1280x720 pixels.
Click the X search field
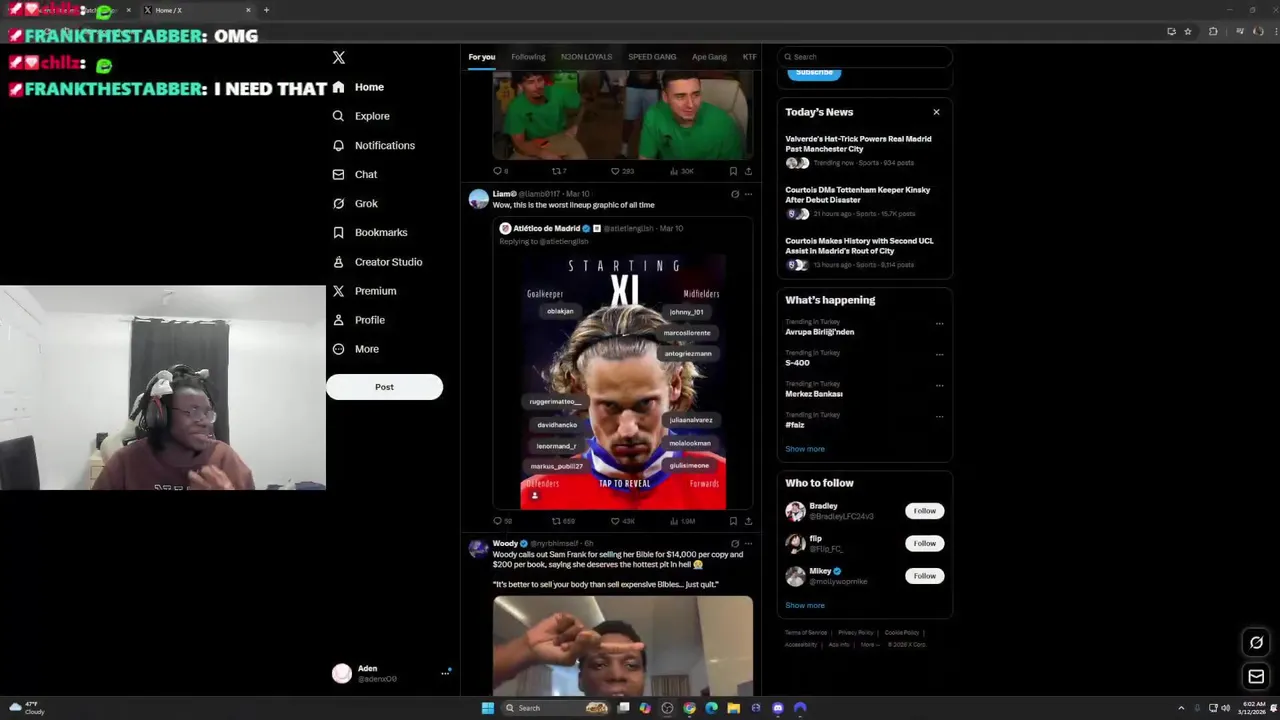click(x=865, y=57)
